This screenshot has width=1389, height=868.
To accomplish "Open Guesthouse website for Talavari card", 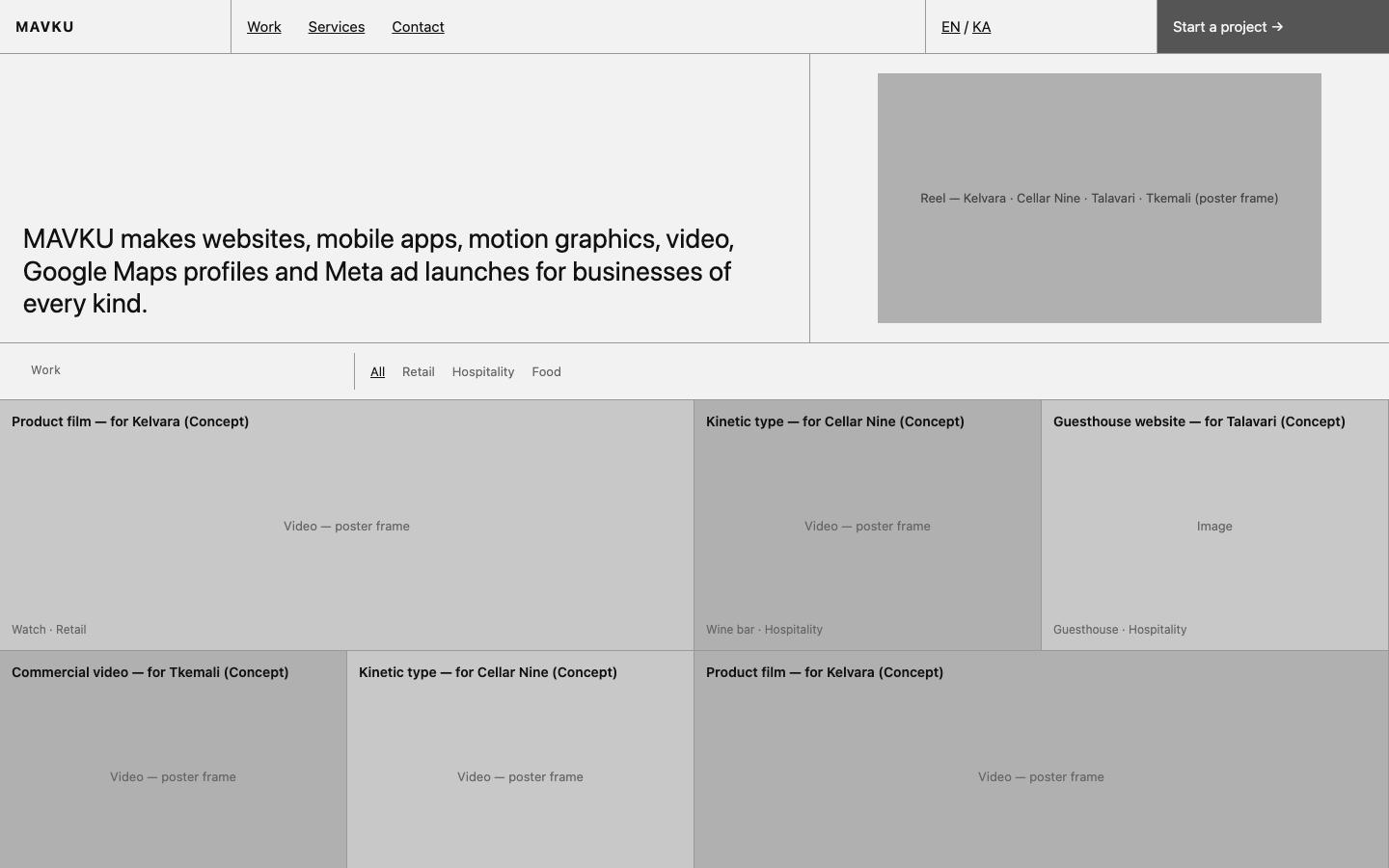I will (1214, 526).
